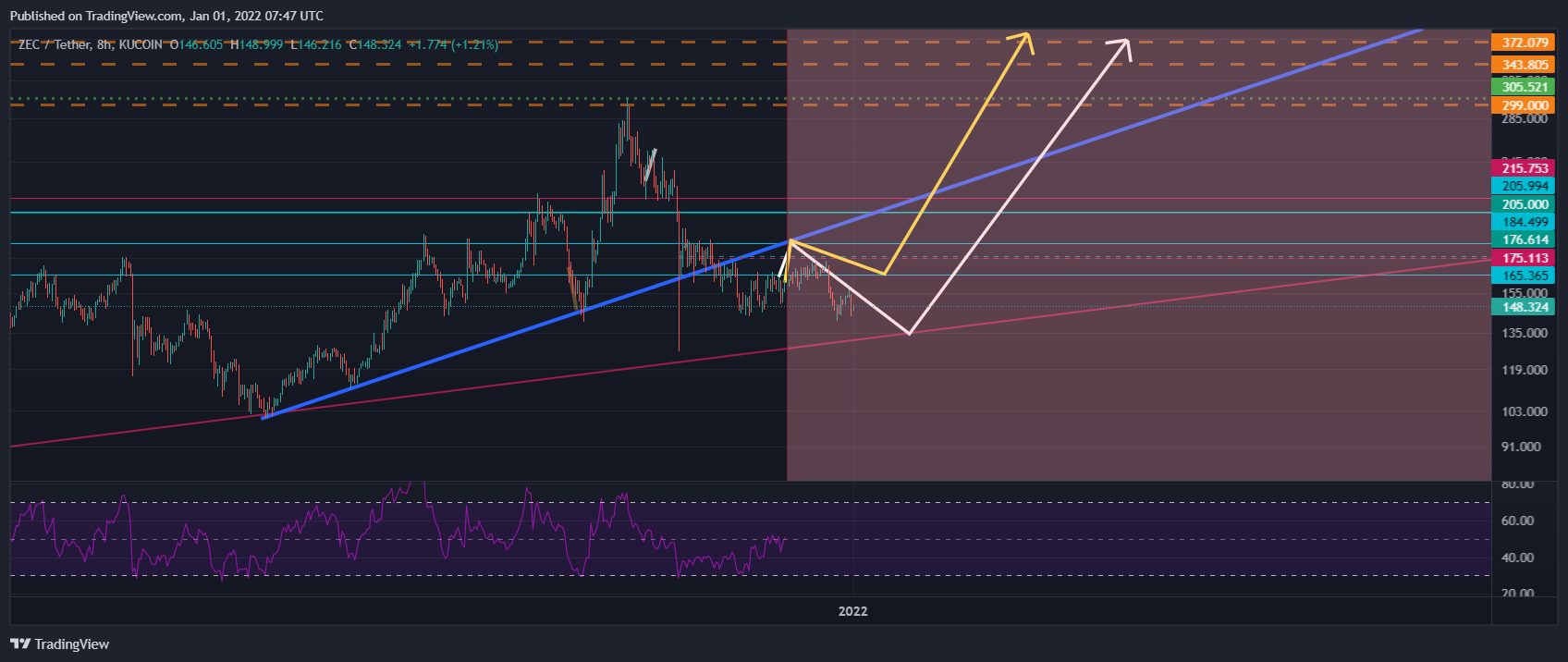
Task: Click the 119.000 price axis value
Action: pos(1525,370)
